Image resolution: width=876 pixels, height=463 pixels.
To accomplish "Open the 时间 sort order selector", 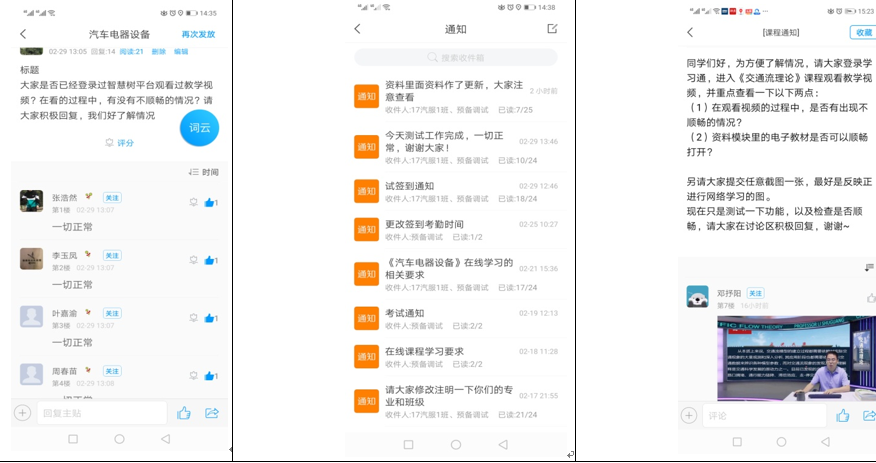I will [203, 173].
